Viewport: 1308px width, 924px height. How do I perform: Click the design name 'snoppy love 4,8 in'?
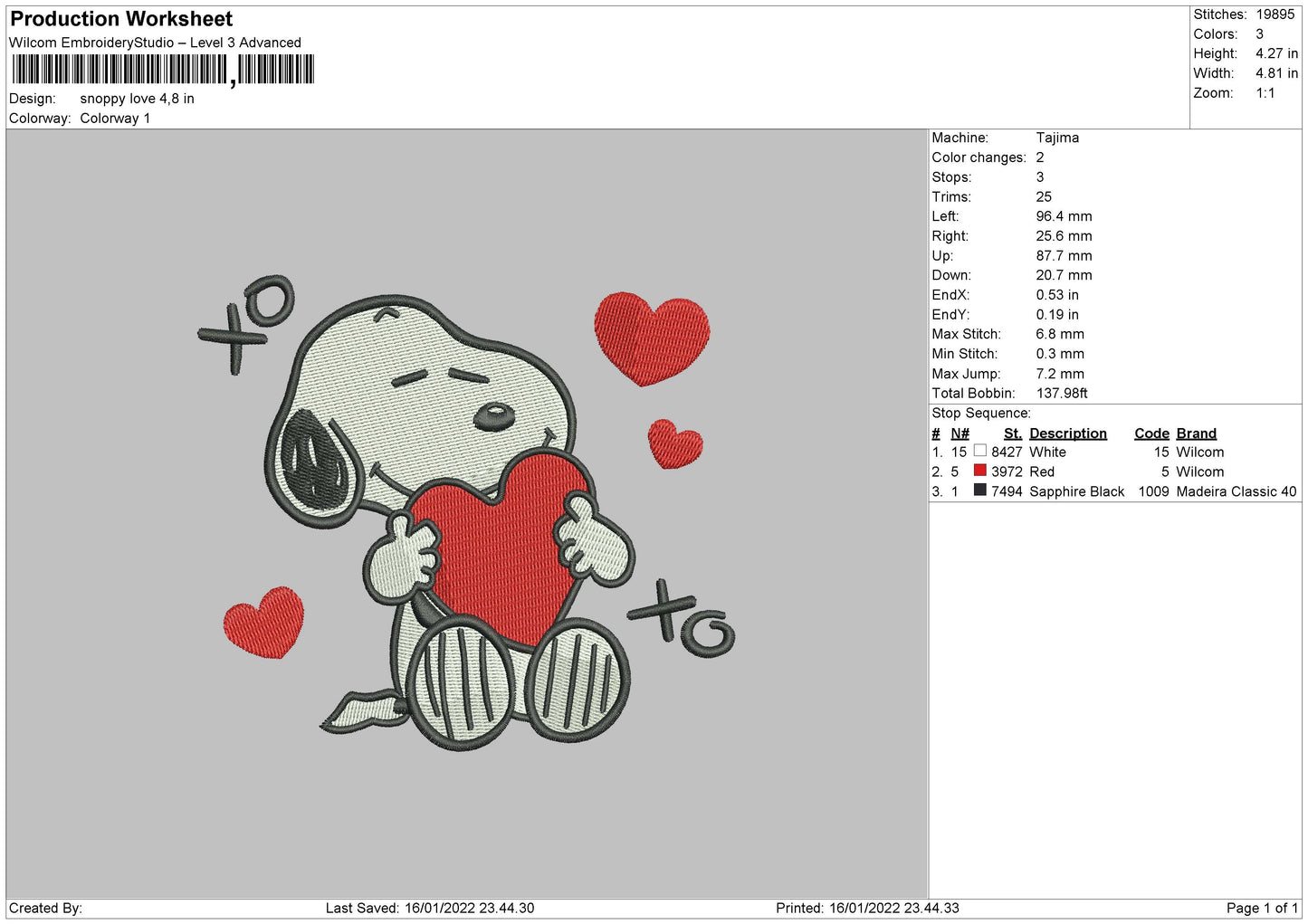(x=137, y=99)
